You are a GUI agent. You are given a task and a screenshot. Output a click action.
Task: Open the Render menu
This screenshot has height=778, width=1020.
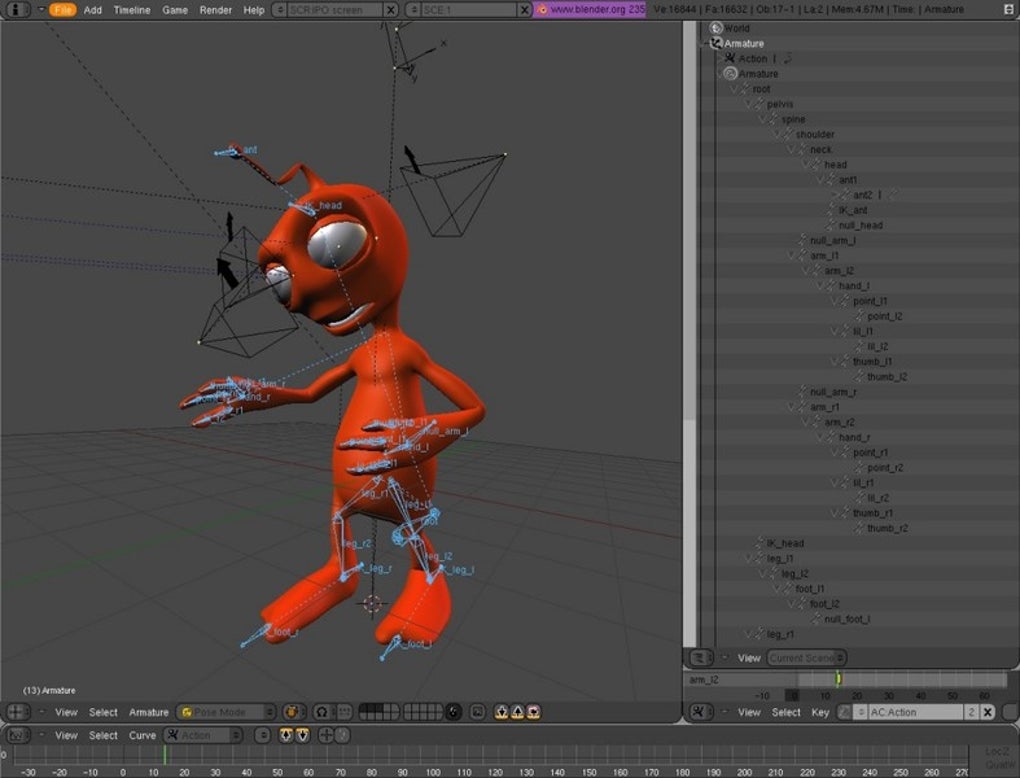point(215,10)
